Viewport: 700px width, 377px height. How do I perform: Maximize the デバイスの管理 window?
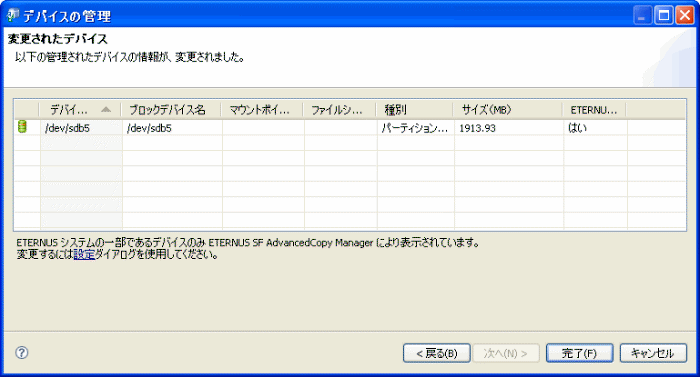664,16
